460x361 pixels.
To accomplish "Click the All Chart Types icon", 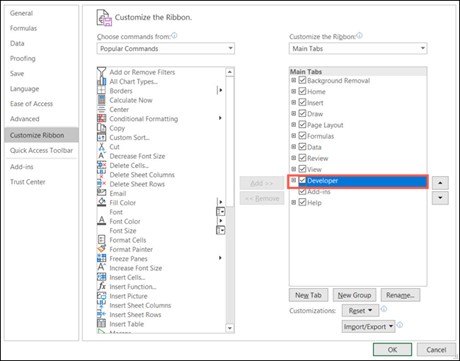I will click(x=101, y=81).
